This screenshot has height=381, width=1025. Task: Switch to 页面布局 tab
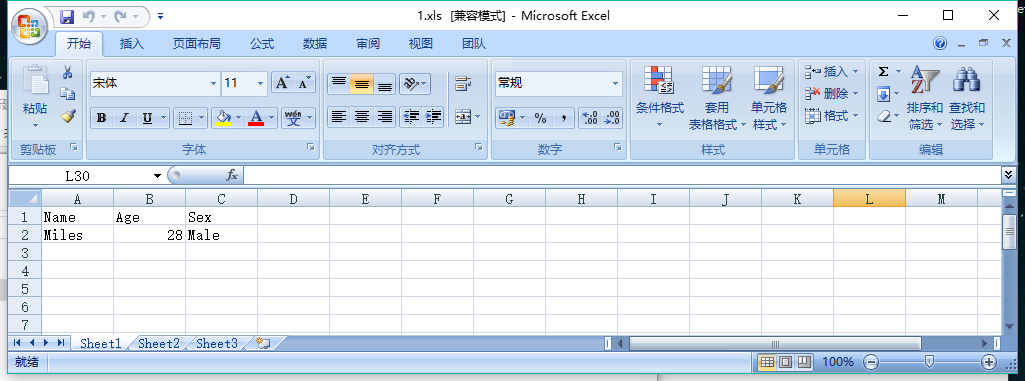[196, 44]
